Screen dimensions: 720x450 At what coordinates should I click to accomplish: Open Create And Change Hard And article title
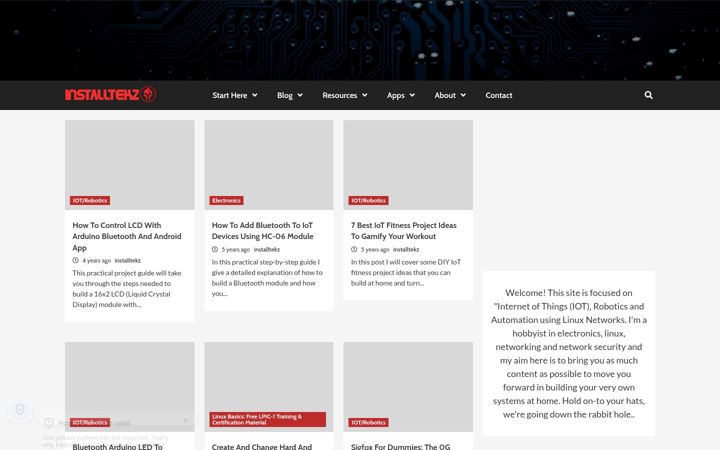(262, 446)
